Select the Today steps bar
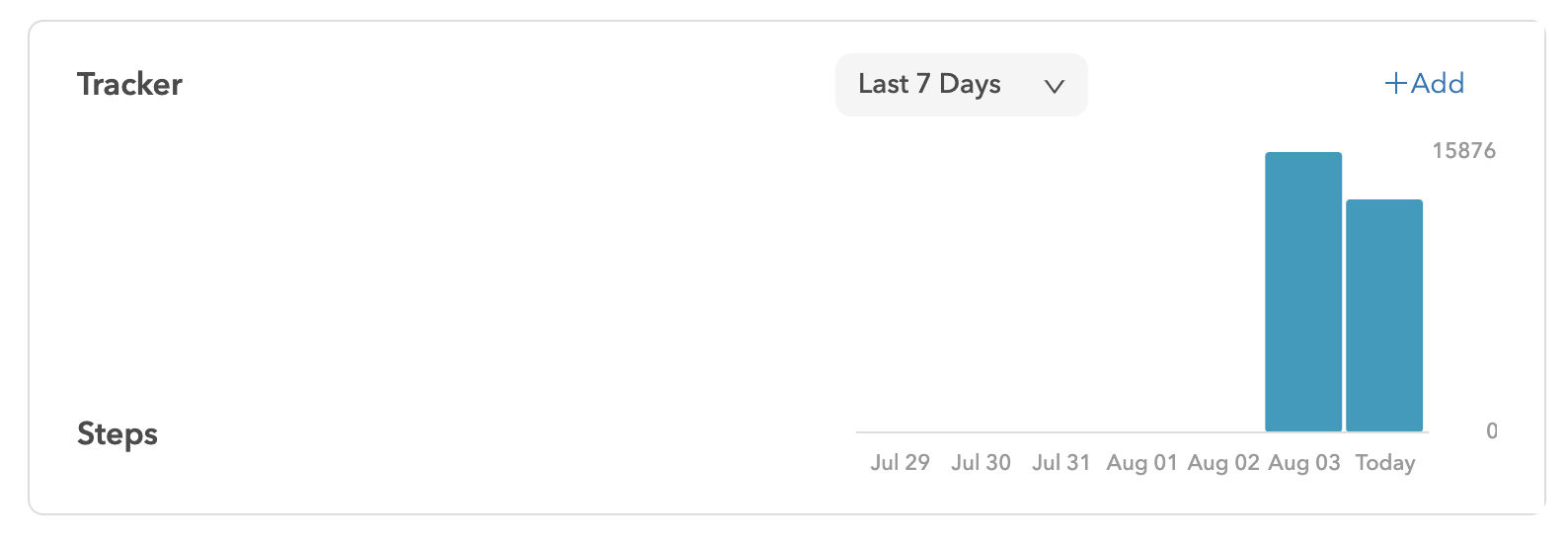 pos(1384,315)
